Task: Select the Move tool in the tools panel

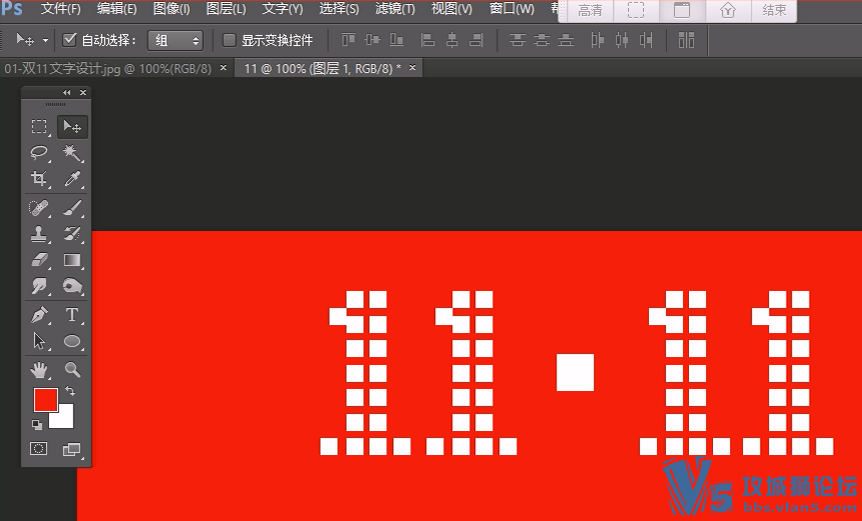Action: pyautogui.click(x=72, y=127)
